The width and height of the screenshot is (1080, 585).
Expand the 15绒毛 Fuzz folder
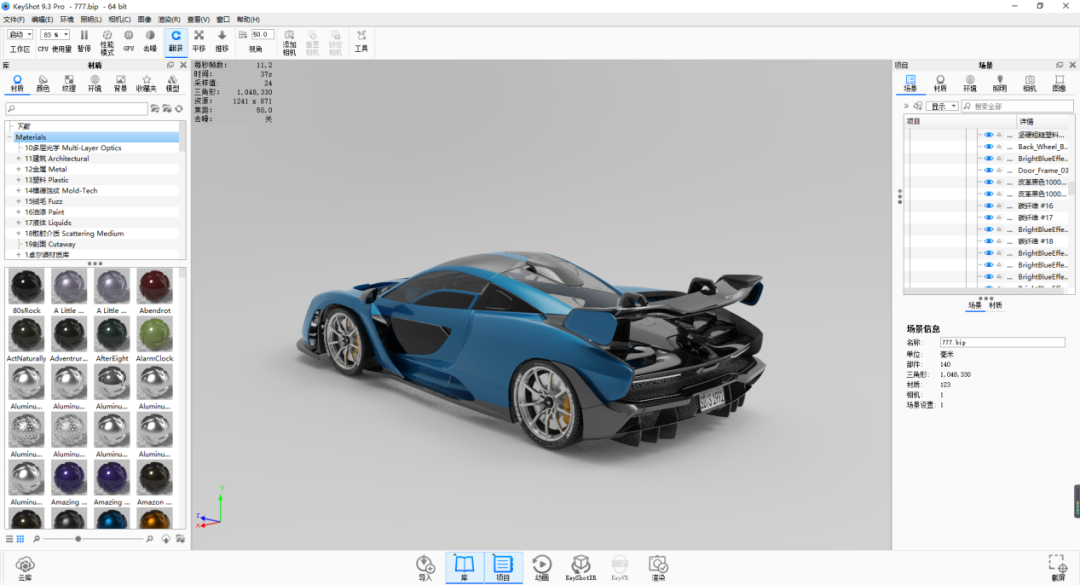(19, 201)
